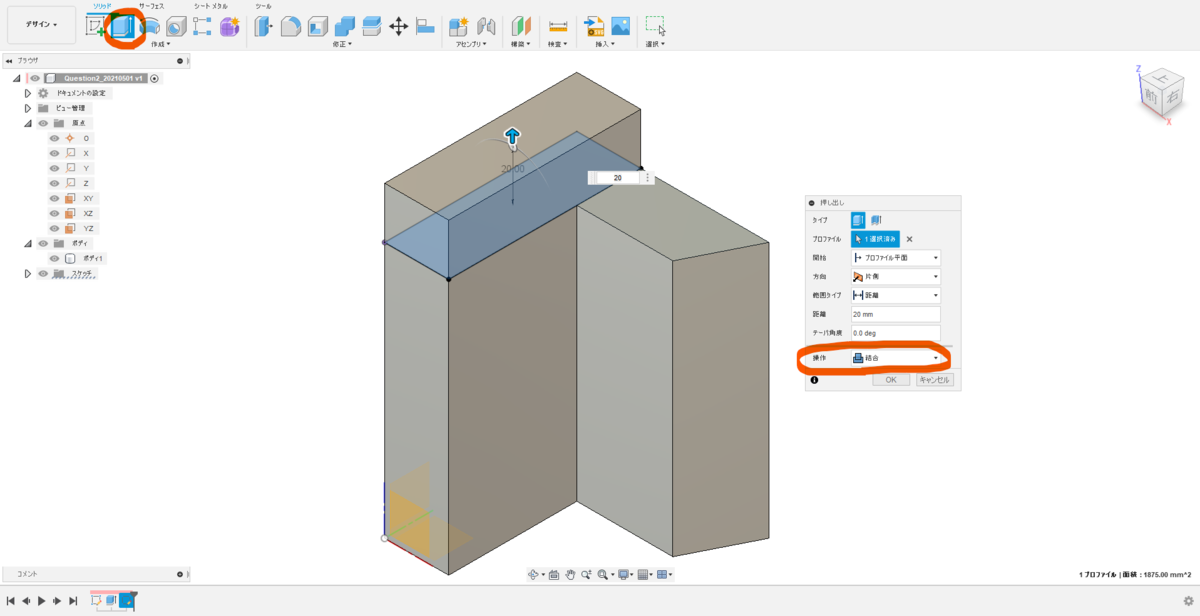Click the テーパ角度 0.0 deg field

click(896, 333)
